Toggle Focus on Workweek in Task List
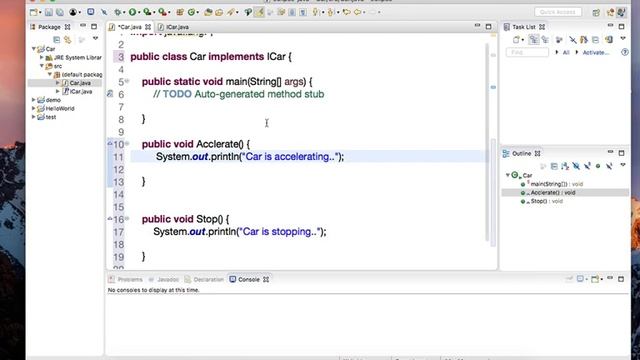The width and height of the screenshot is (640, 360). pyautogui.click(x=559, y=40)
